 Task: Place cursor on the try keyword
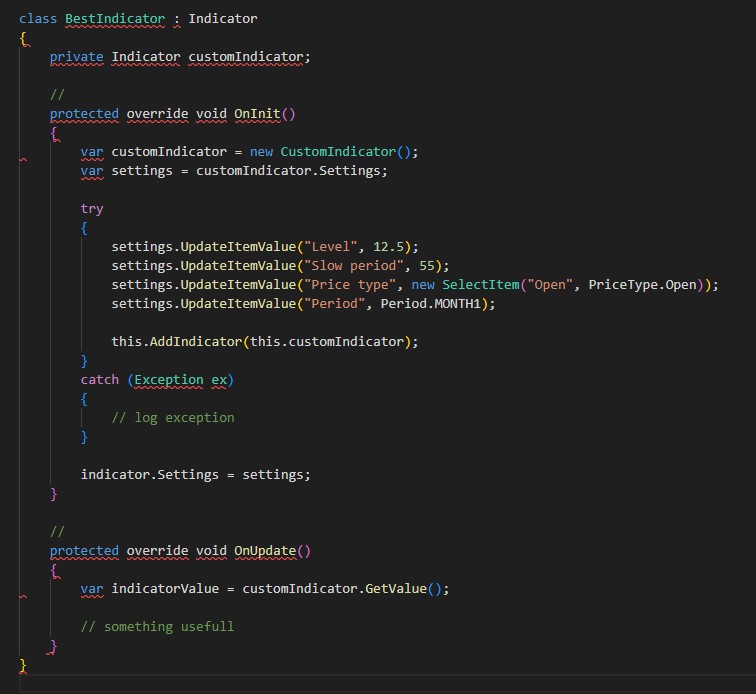tap(92, 208)
